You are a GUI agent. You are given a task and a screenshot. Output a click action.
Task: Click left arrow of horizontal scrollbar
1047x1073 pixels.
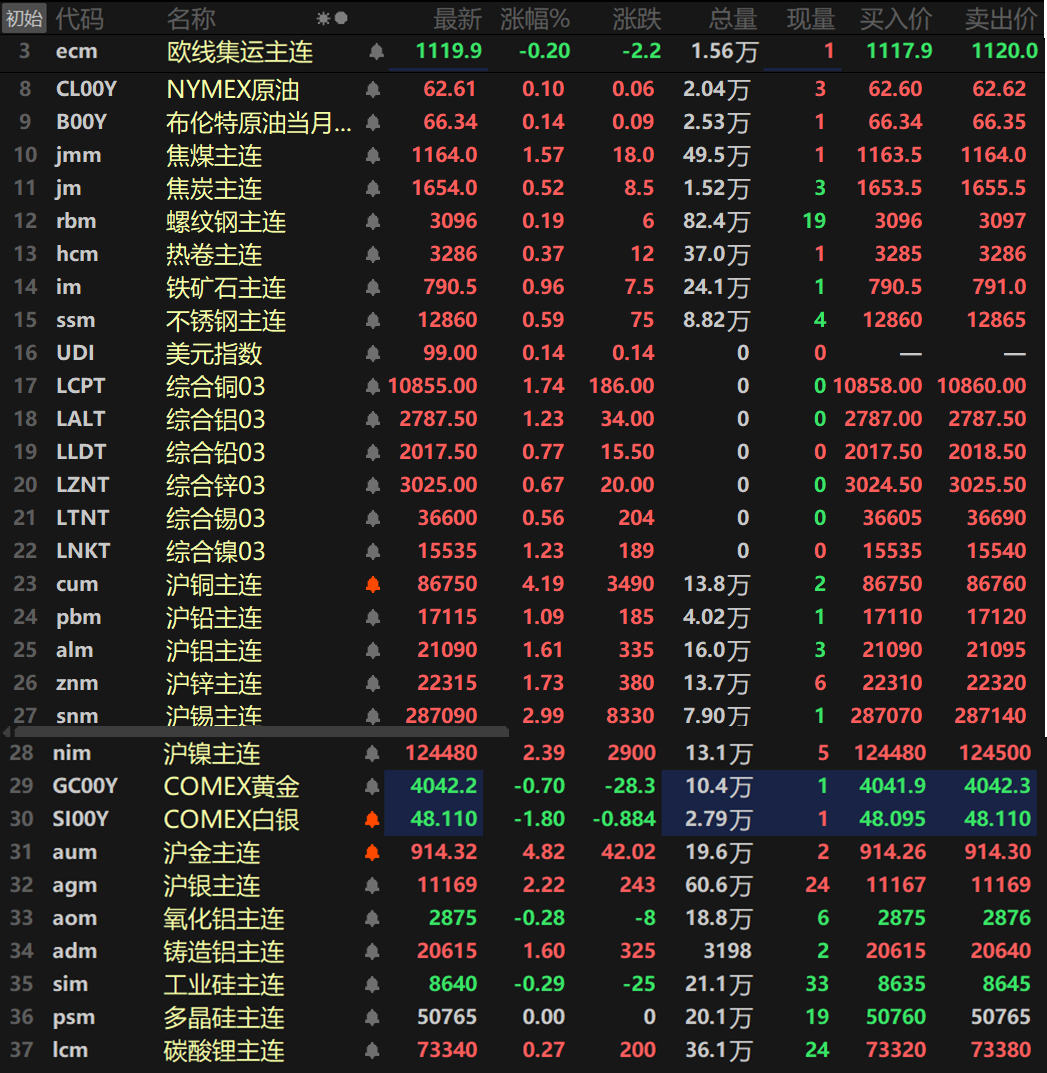pos(7,732)
